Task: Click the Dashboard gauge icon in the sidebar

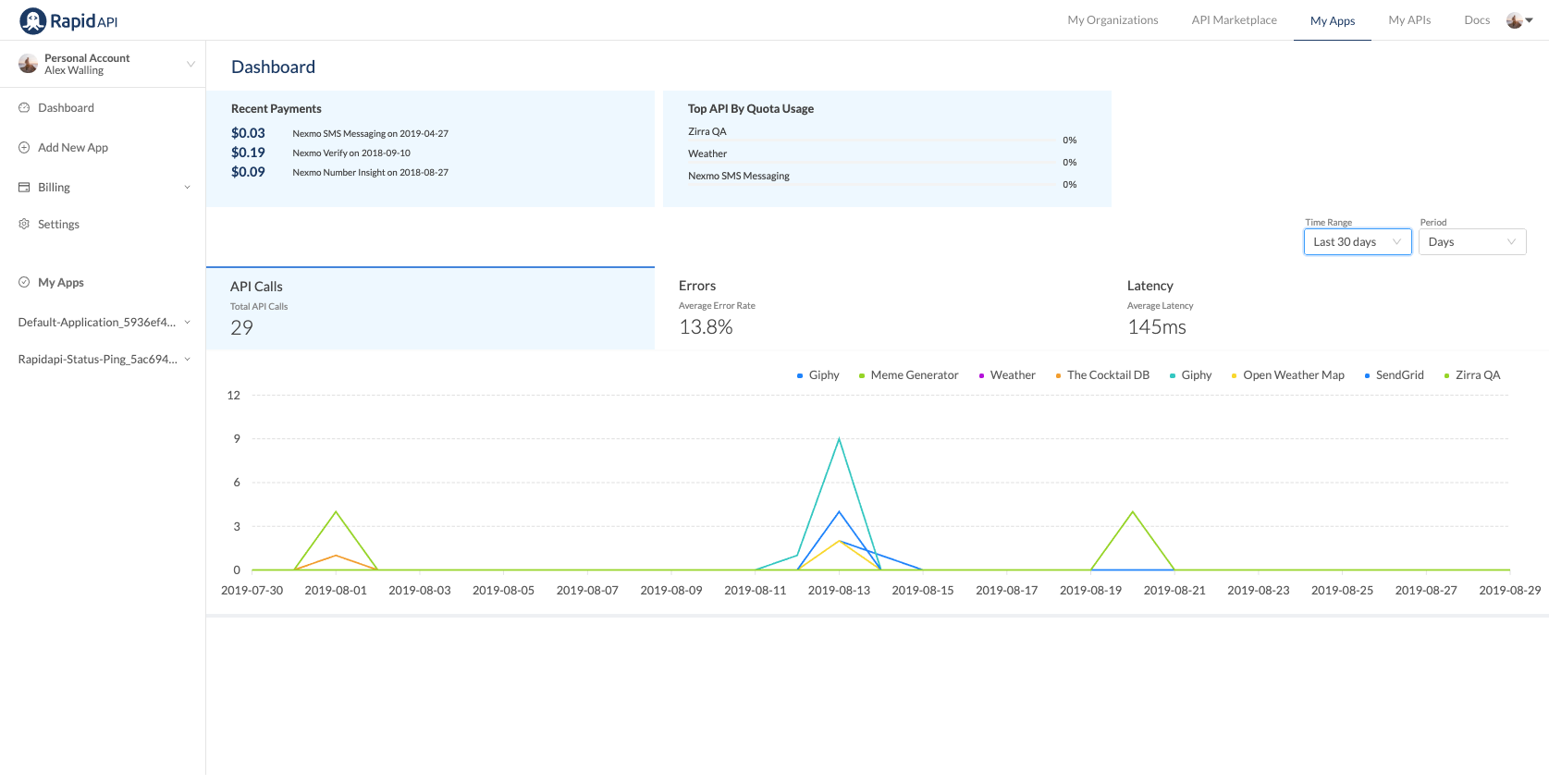Action: click(x=24, y=108)
